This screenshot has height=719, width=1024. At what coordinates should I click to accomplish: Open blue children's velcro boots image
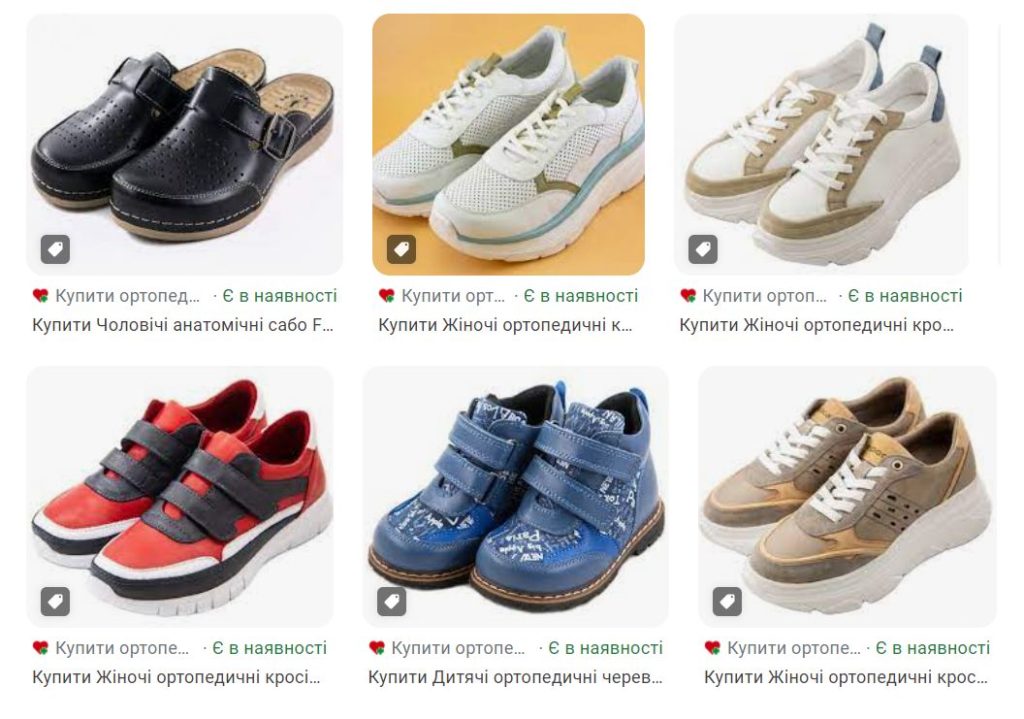pyautogui.click(x=515, y=496)
